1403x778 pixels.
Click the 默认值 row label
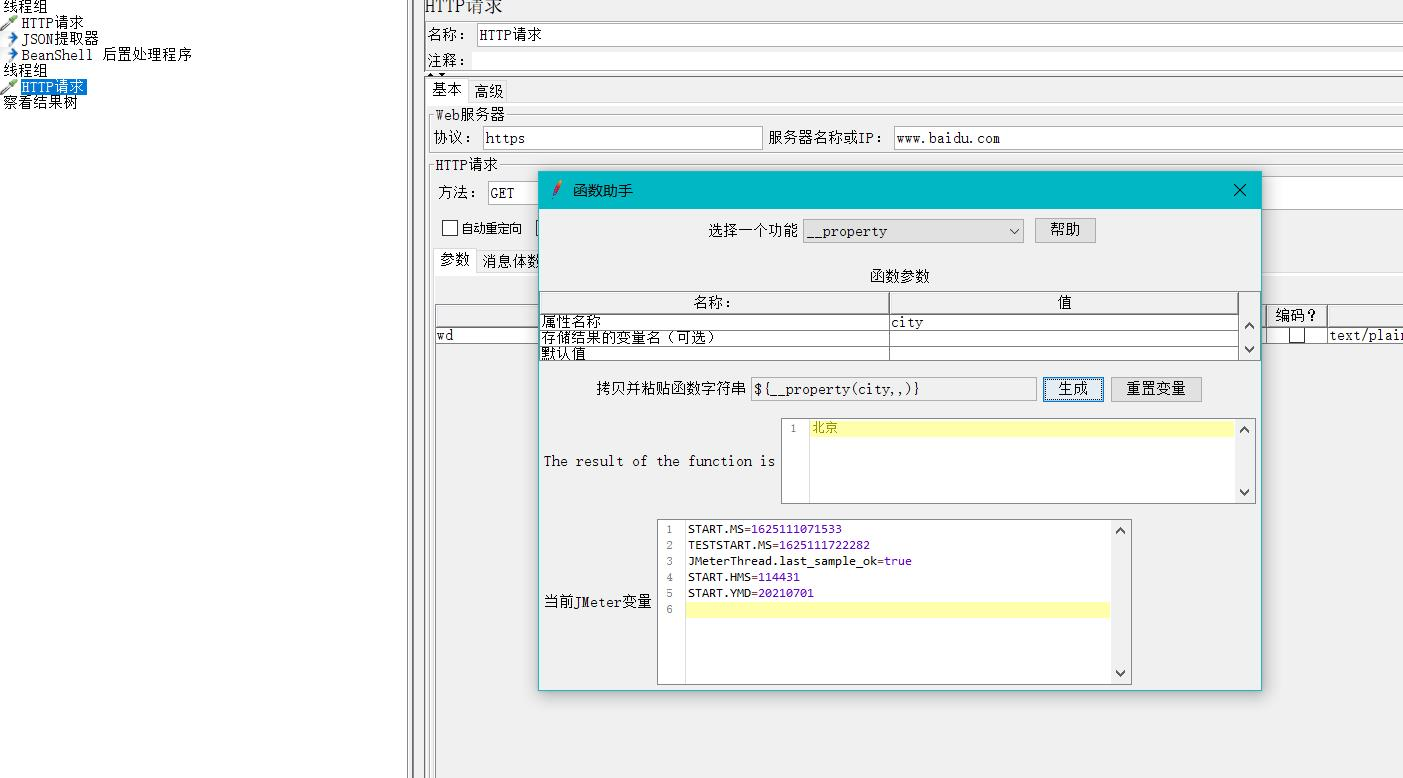click(715, 353)
